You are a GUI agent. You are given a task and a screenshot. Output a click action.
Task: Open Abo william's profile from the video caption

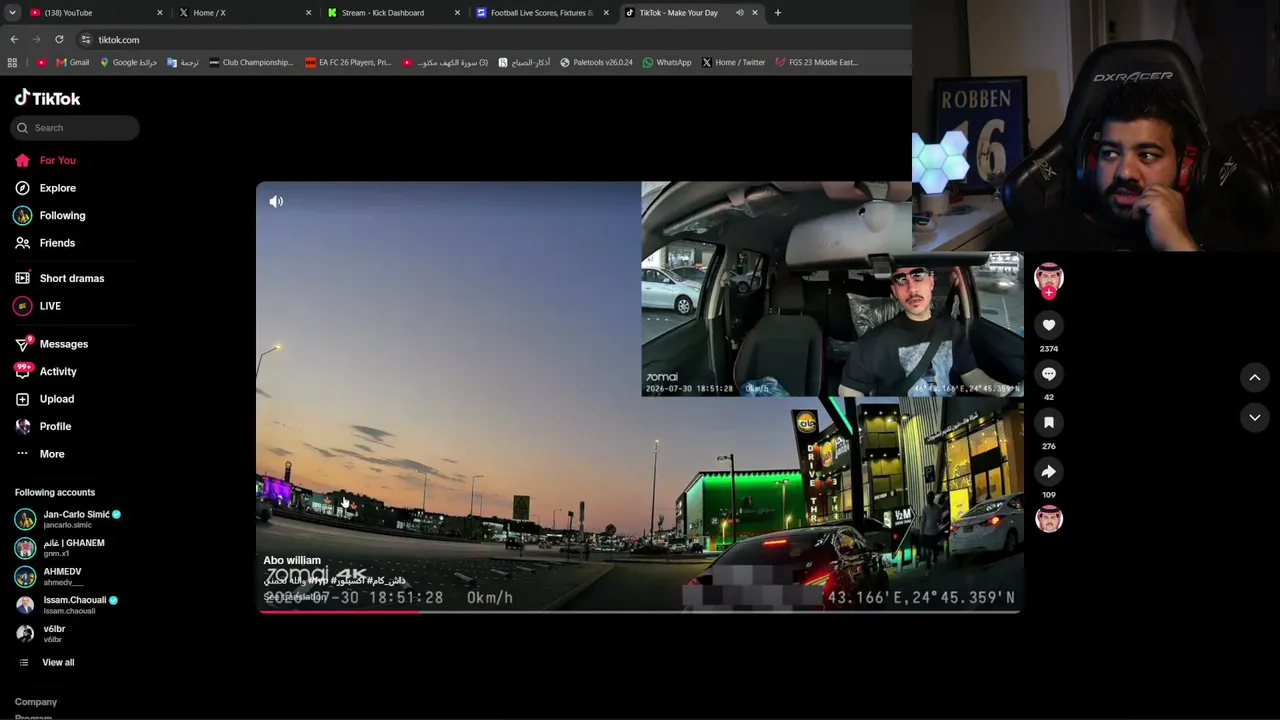click(292, 561)
